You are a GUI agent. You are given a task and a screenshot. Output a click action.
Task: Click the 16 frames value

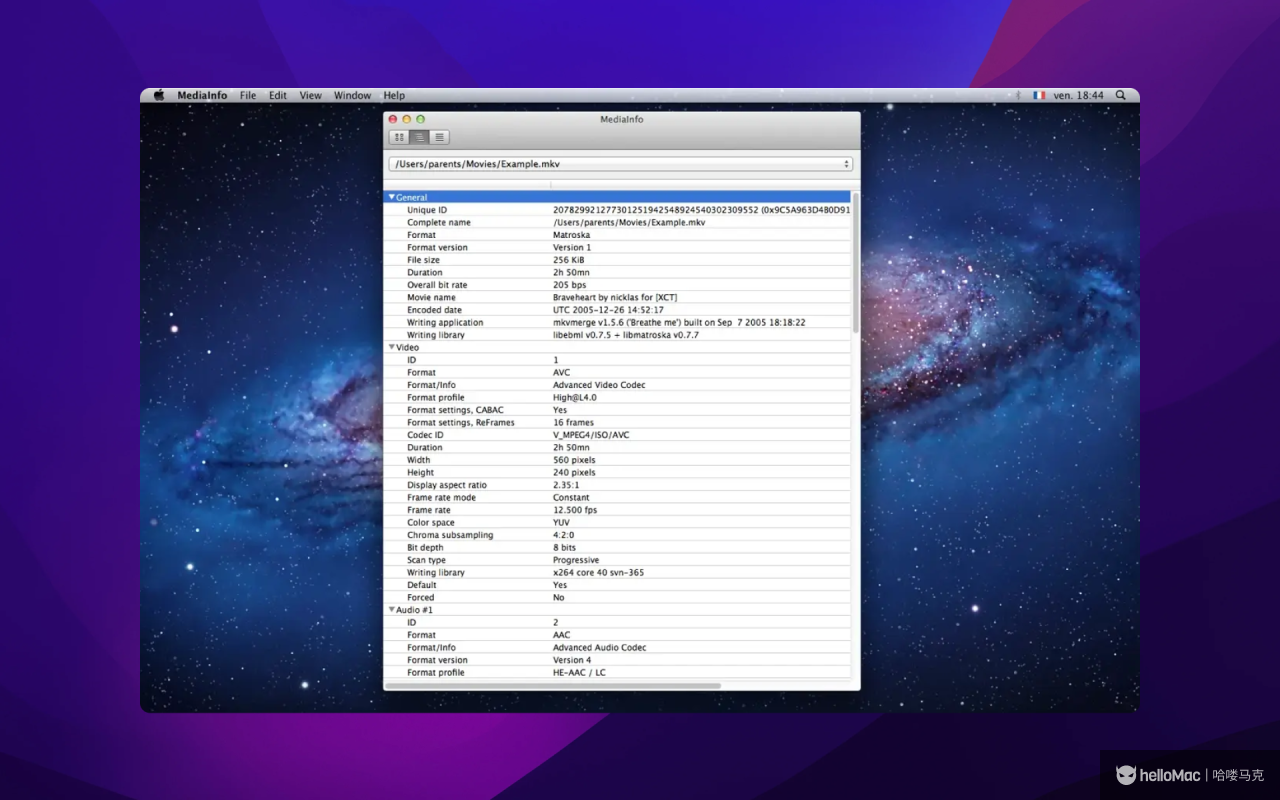(x=573, y=422)
